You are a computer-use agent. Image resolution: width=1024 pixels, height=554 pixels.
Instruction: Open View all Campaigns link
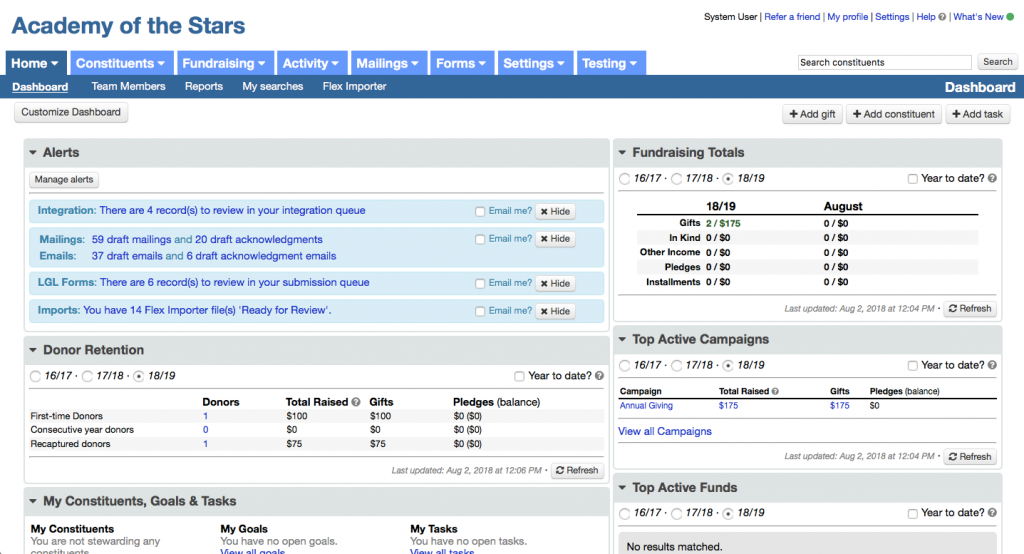[x=665, y=431]
